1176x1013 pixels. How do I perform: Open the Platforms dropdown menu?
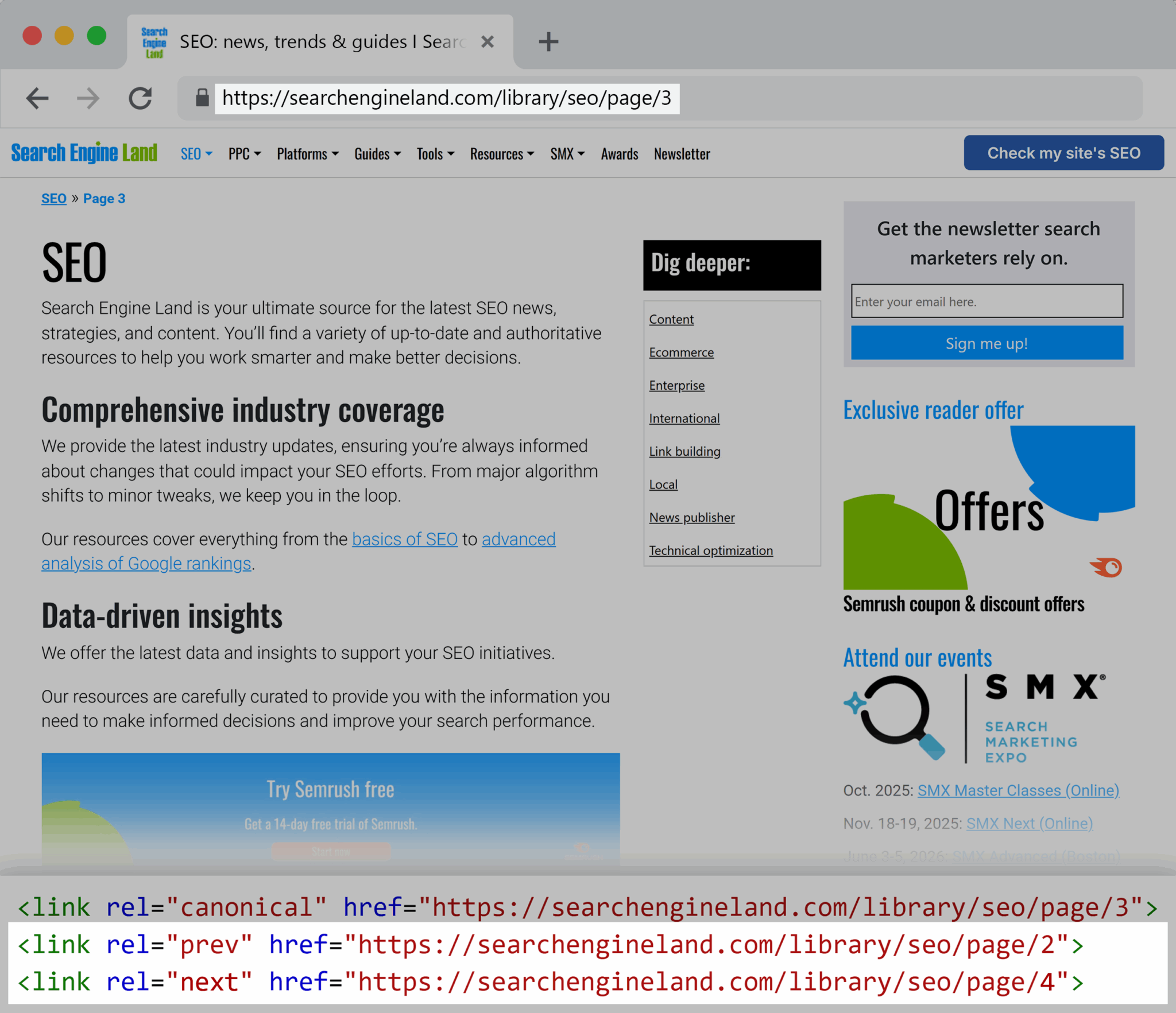point(308,154)
